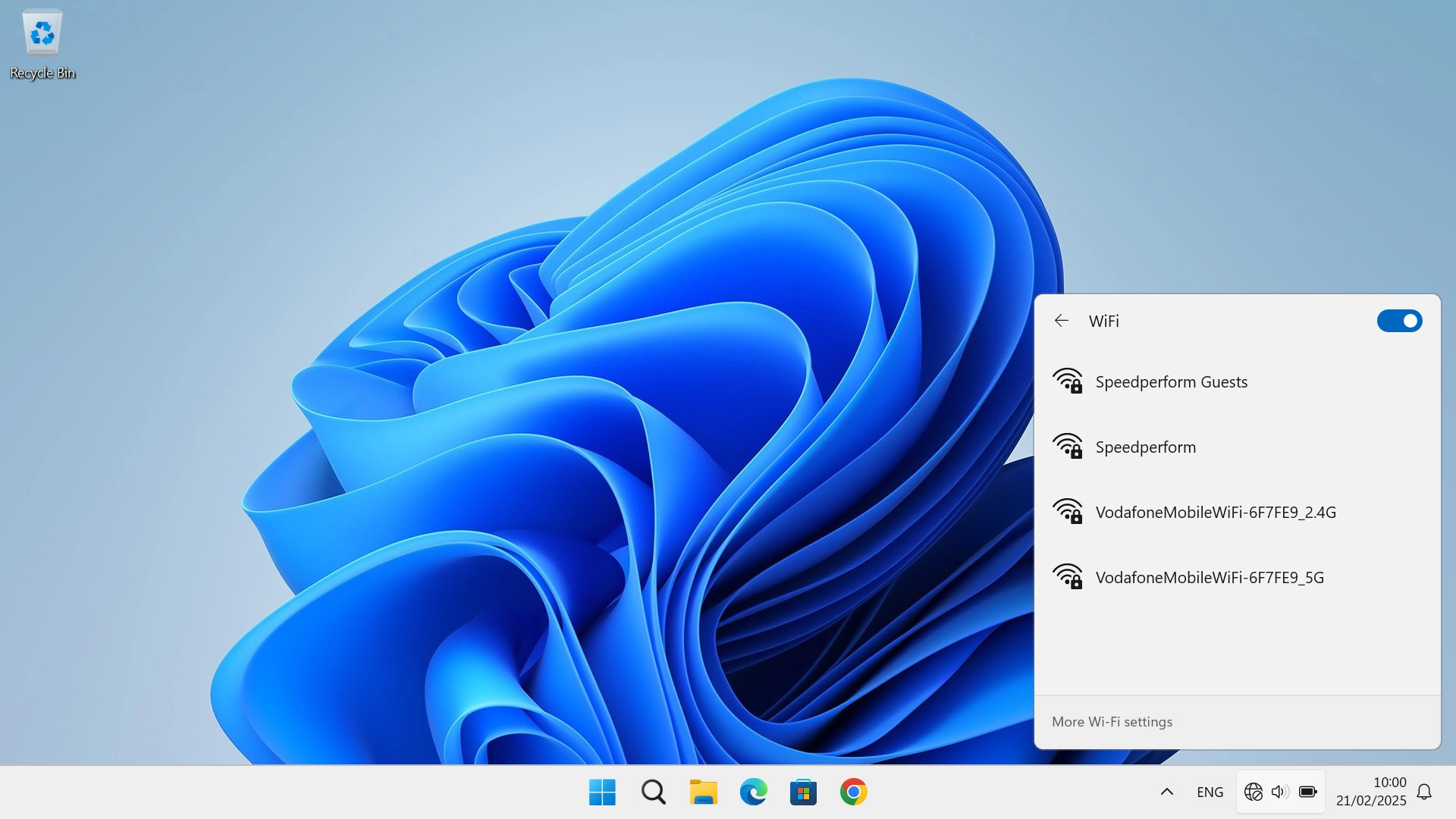Image resolution: width=1456 pixels, height=819 pixels.
Task: Open More Wi-Fi settings
Action: pos(1110,721)
